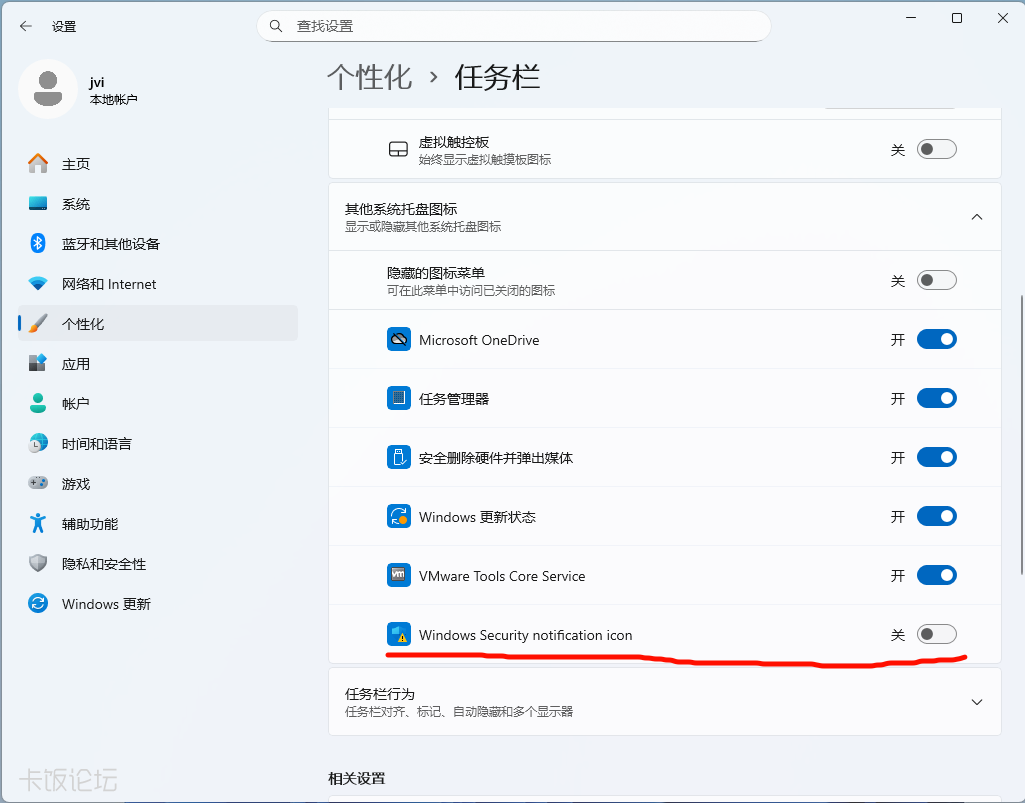Viewport: 1025px width, 803px height.
Task: Click the 安全删除硬件并弹出媒体 USB icon
Action: [399, 458]
